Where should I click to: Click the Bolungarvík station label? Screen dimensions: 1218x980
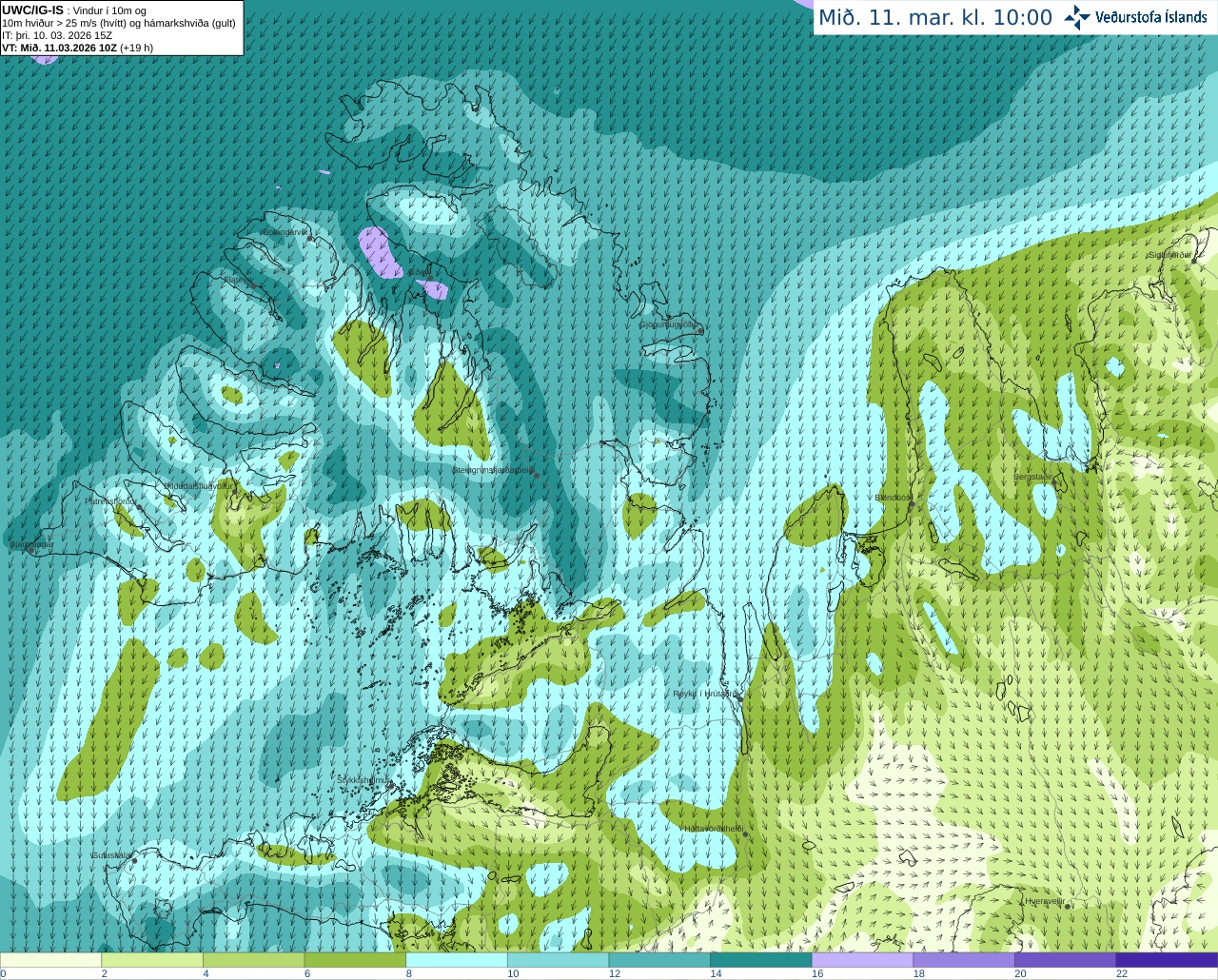pos(285,231)
